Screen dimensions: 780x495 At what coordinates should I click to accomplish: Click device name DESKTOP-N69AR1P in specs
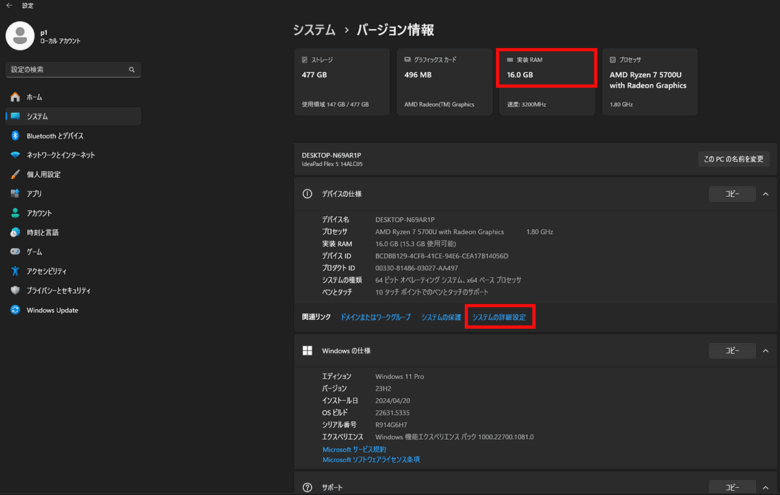point(405,219)
